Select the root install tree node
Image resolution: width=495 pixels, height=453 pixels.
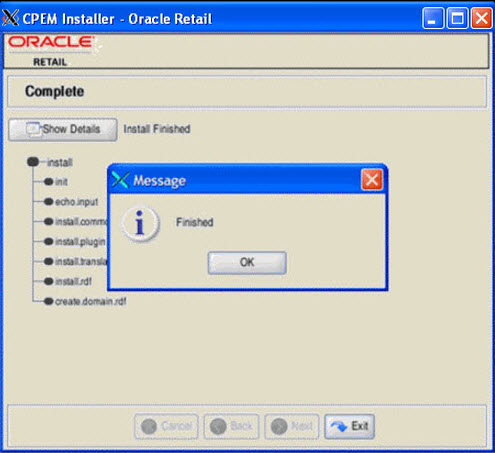click(x=59, y=162)
